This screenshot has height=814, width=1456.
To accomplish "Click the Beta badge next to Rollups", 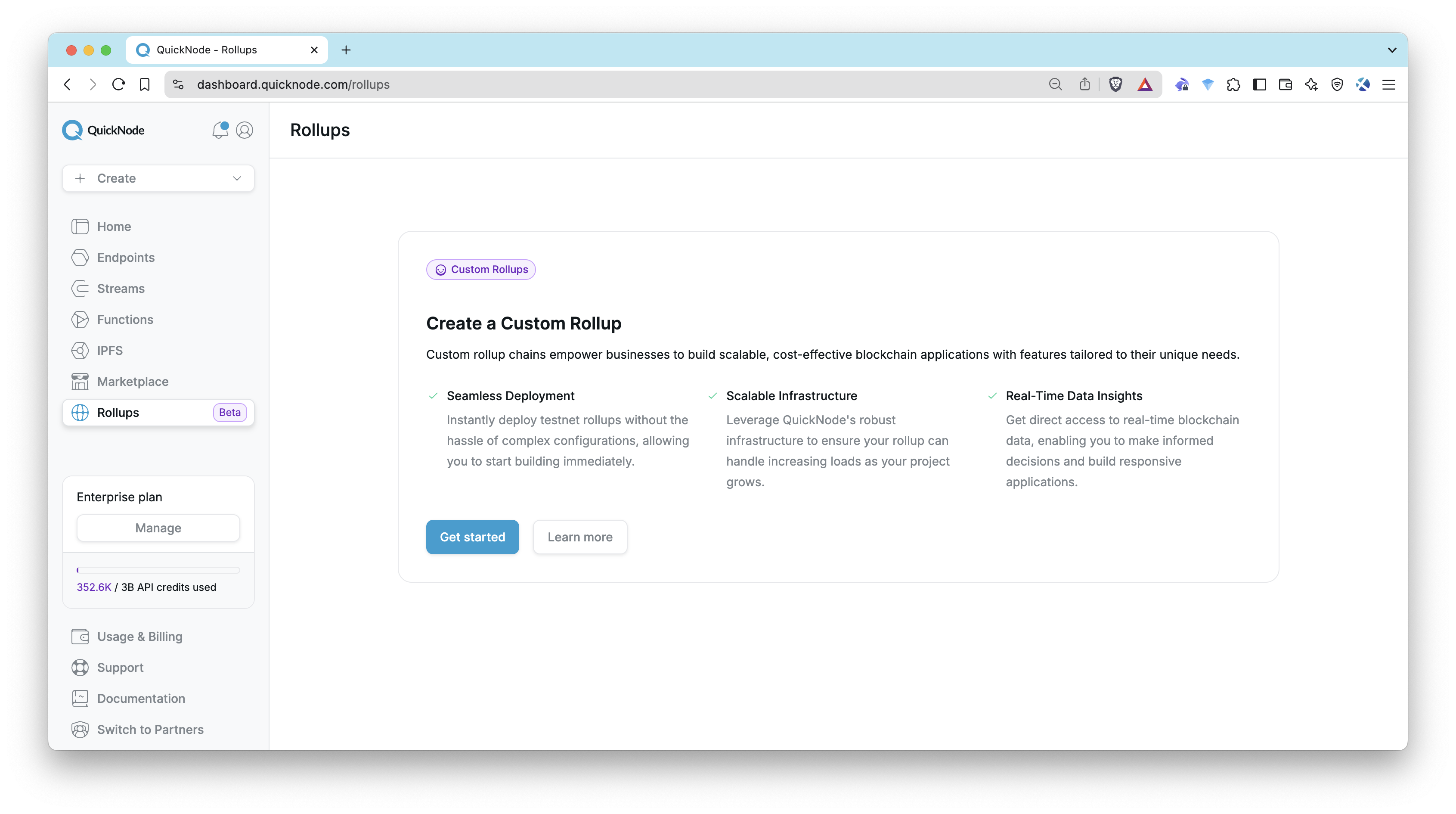I will coord(229,413).
